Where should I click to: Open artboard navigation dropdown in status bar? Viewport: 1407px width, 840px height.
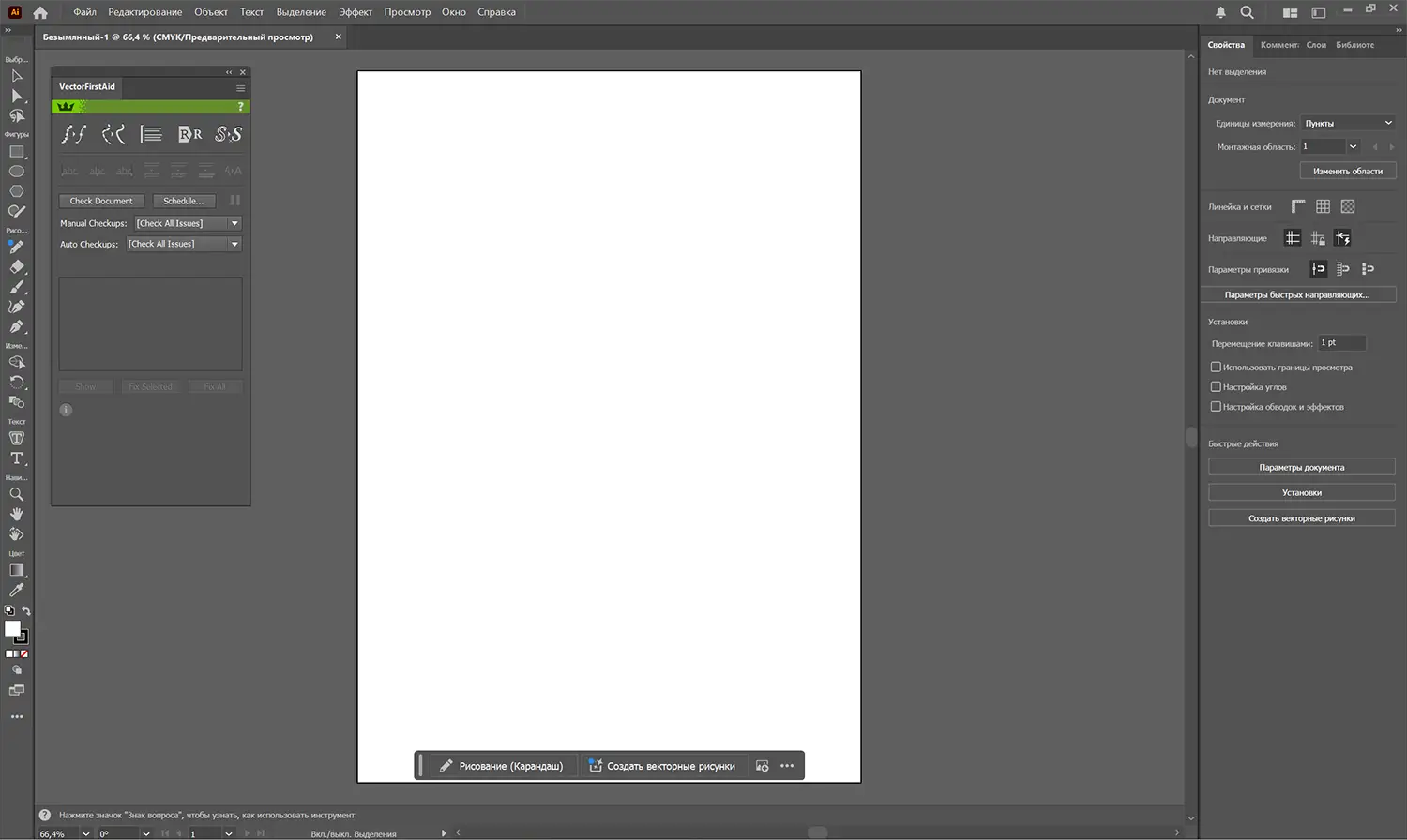pos(228,833)
